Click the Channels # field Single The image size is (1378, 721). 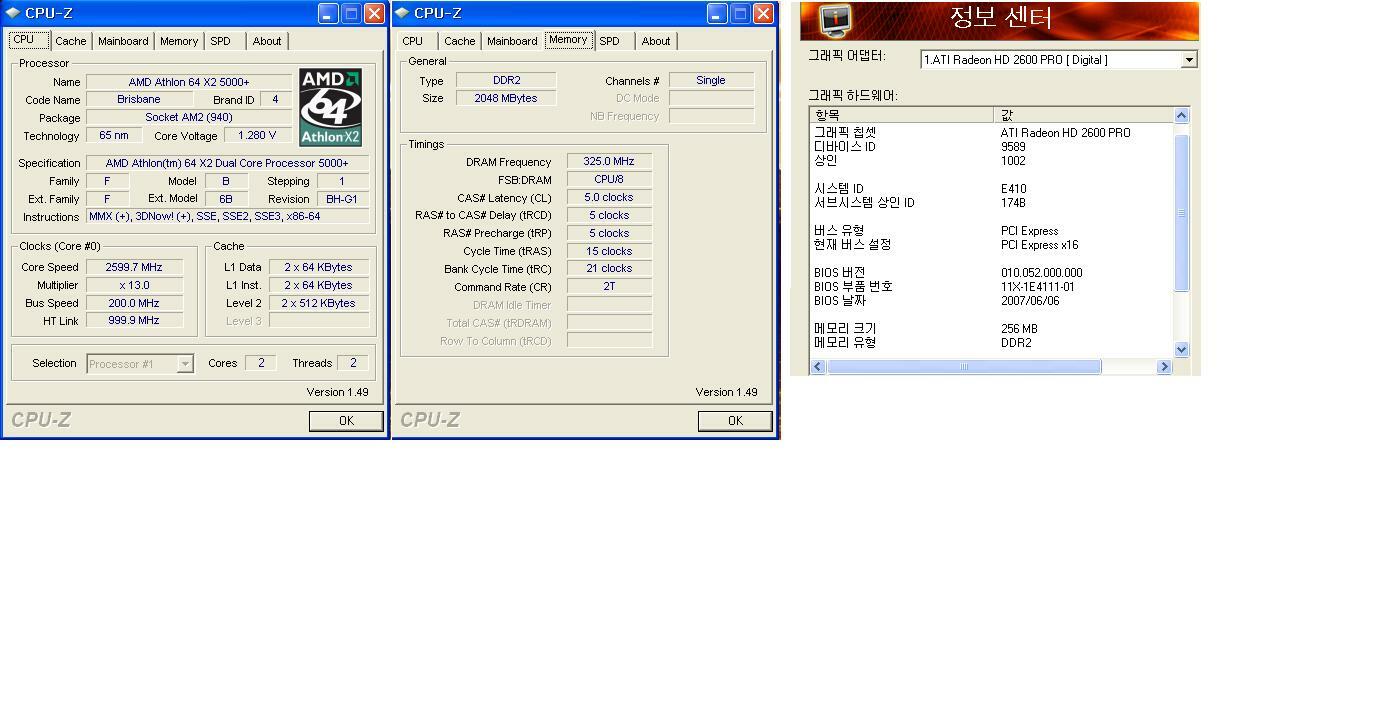tap(711, 80)
